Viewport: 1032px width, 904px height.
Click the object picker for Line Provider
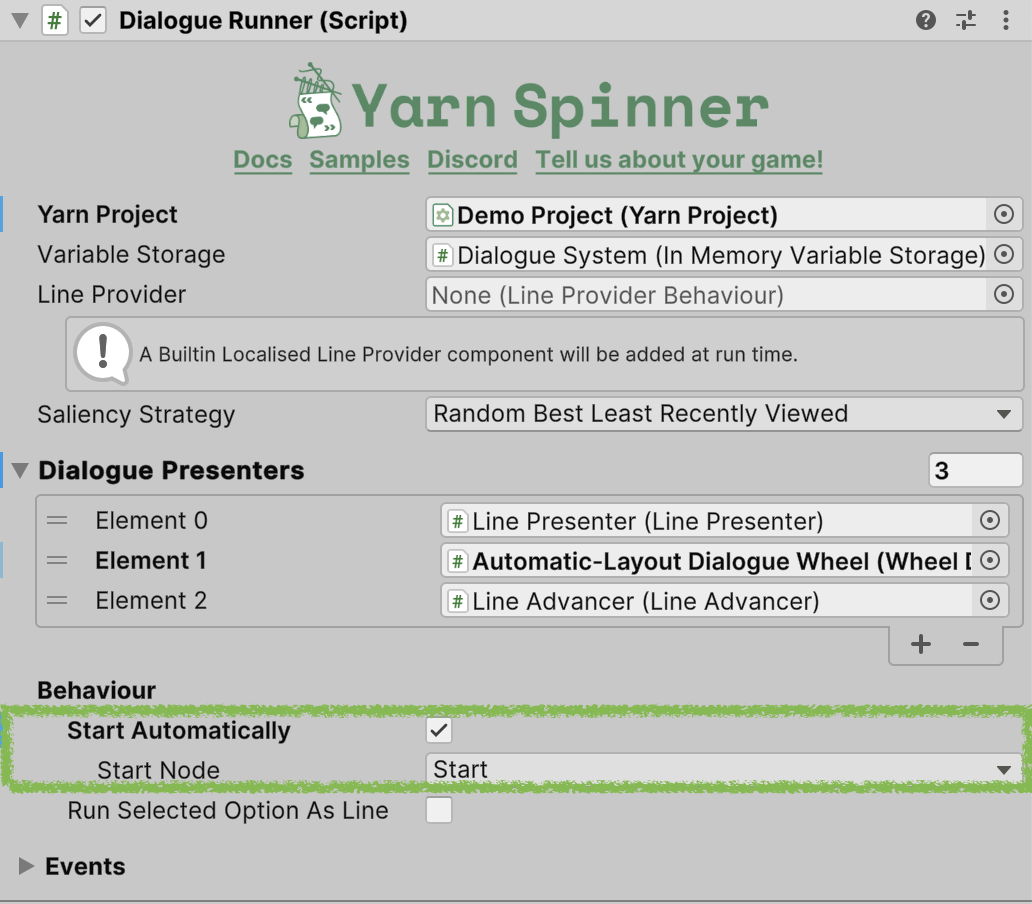click(x=1004, y=295)
